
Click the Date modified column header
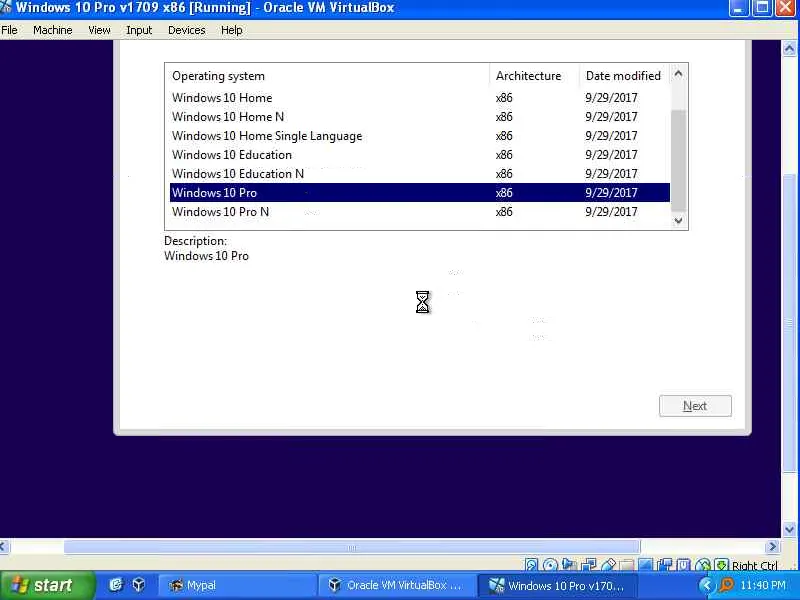pos(623,76)
